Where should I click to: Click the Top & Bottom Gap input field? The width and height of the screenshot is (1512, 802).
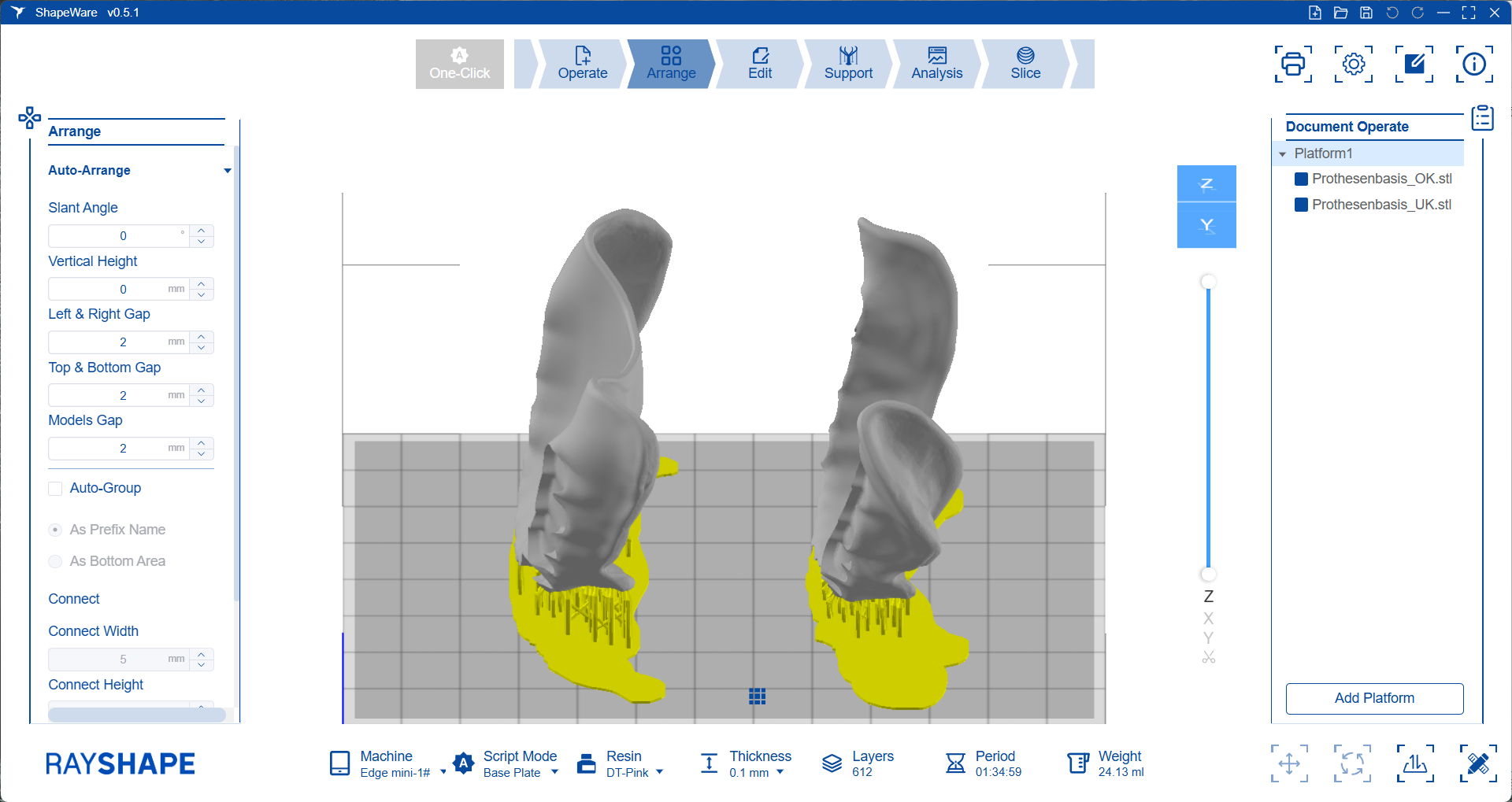click(119, 395)
